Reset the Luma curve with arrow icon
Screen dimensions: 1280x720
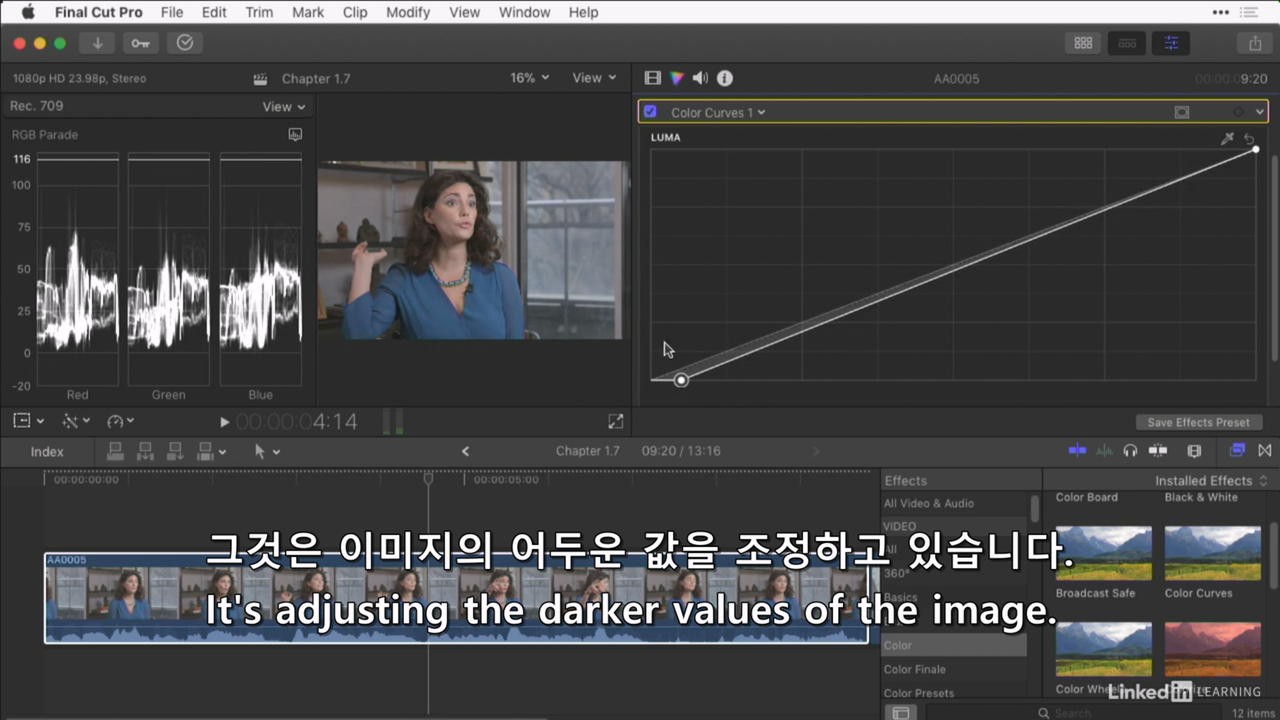[x=1249, y=138]
